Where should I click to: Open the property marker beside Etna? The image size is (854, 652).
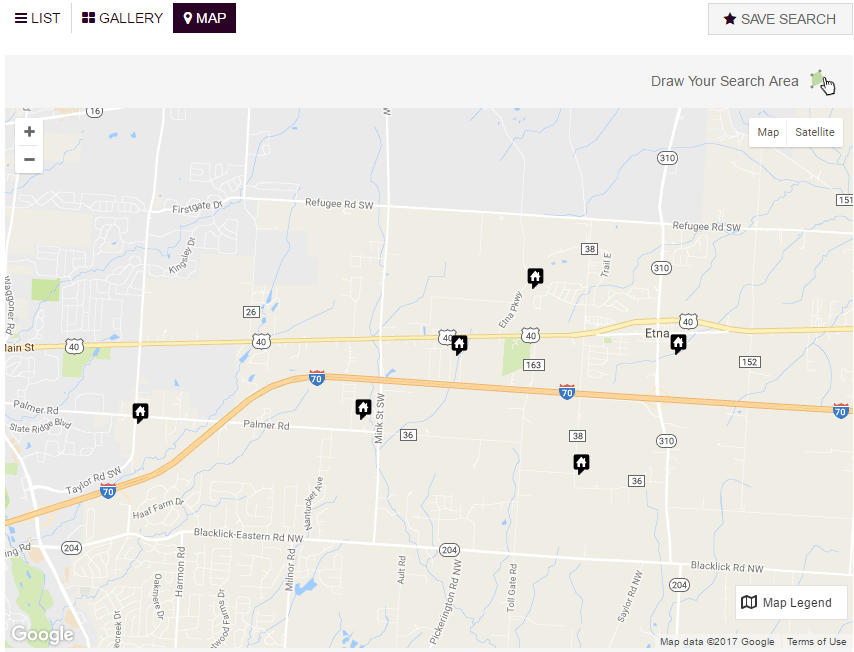coord(678,343)
